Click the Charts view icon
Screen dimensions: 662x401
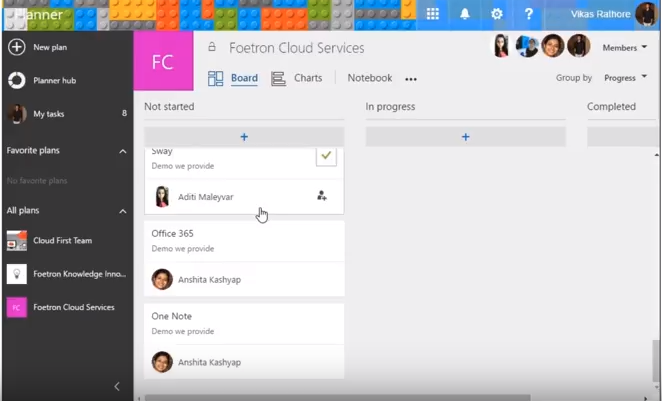(278, 79)
